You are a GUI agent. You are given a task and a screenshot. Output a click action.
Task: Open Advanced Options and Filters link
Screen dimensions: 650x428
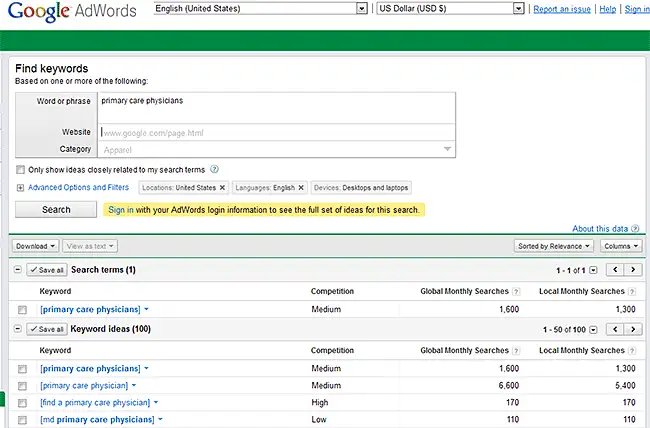coord(78,187)
